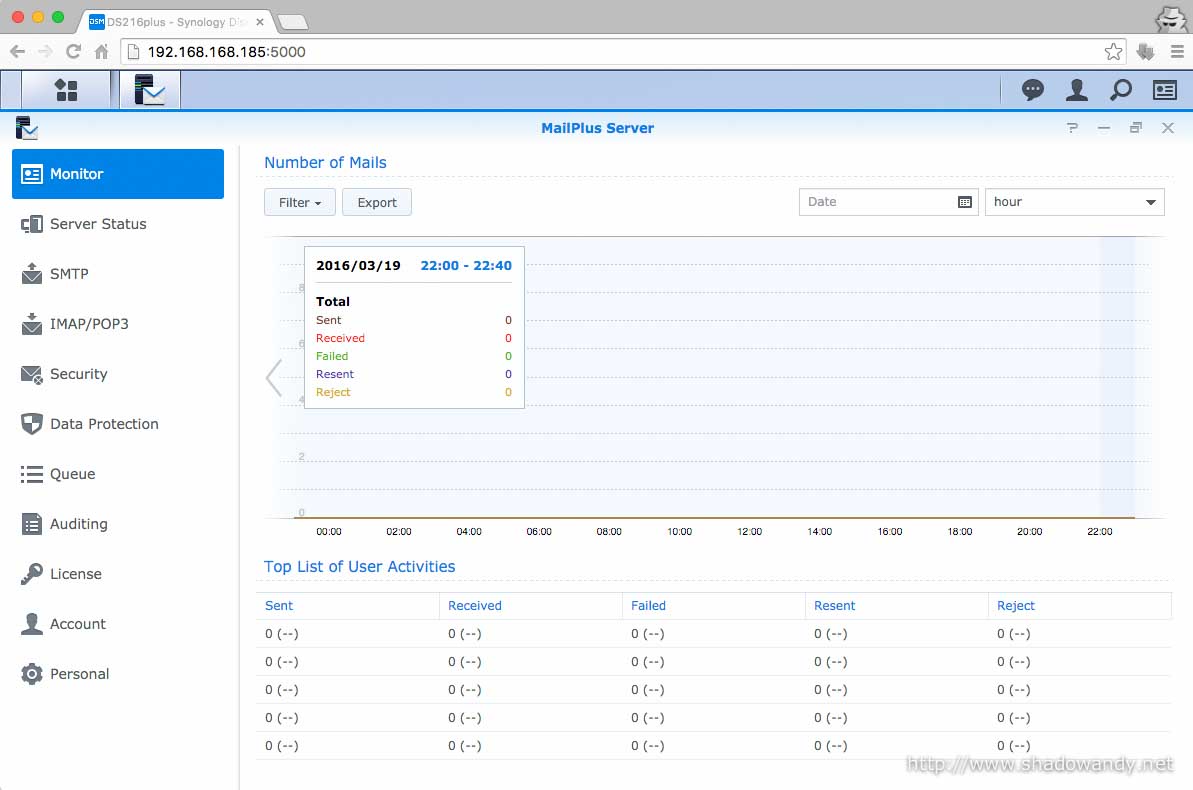This screenshot has height=790, width=1193.
Task: Open the widgets panel icon
Action: point(1165,90)
